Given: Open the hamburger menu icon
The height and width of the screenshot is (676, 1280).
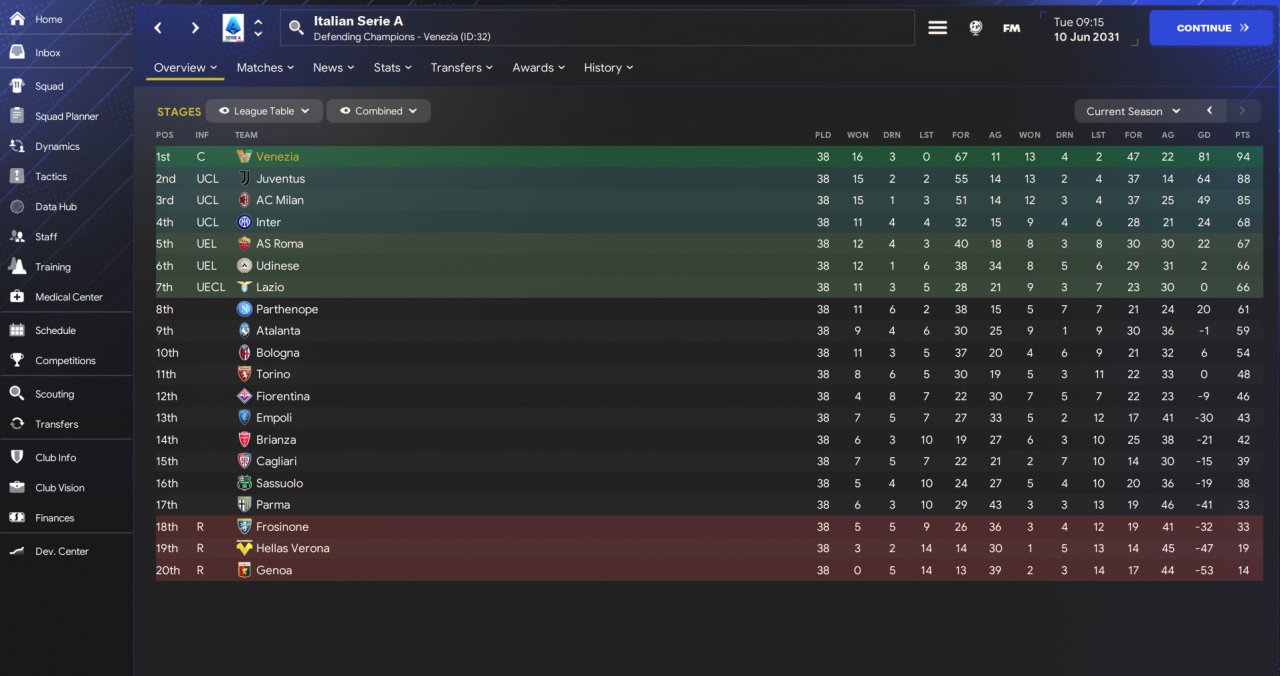Looking at the screenshot, I should pos(937,28).
